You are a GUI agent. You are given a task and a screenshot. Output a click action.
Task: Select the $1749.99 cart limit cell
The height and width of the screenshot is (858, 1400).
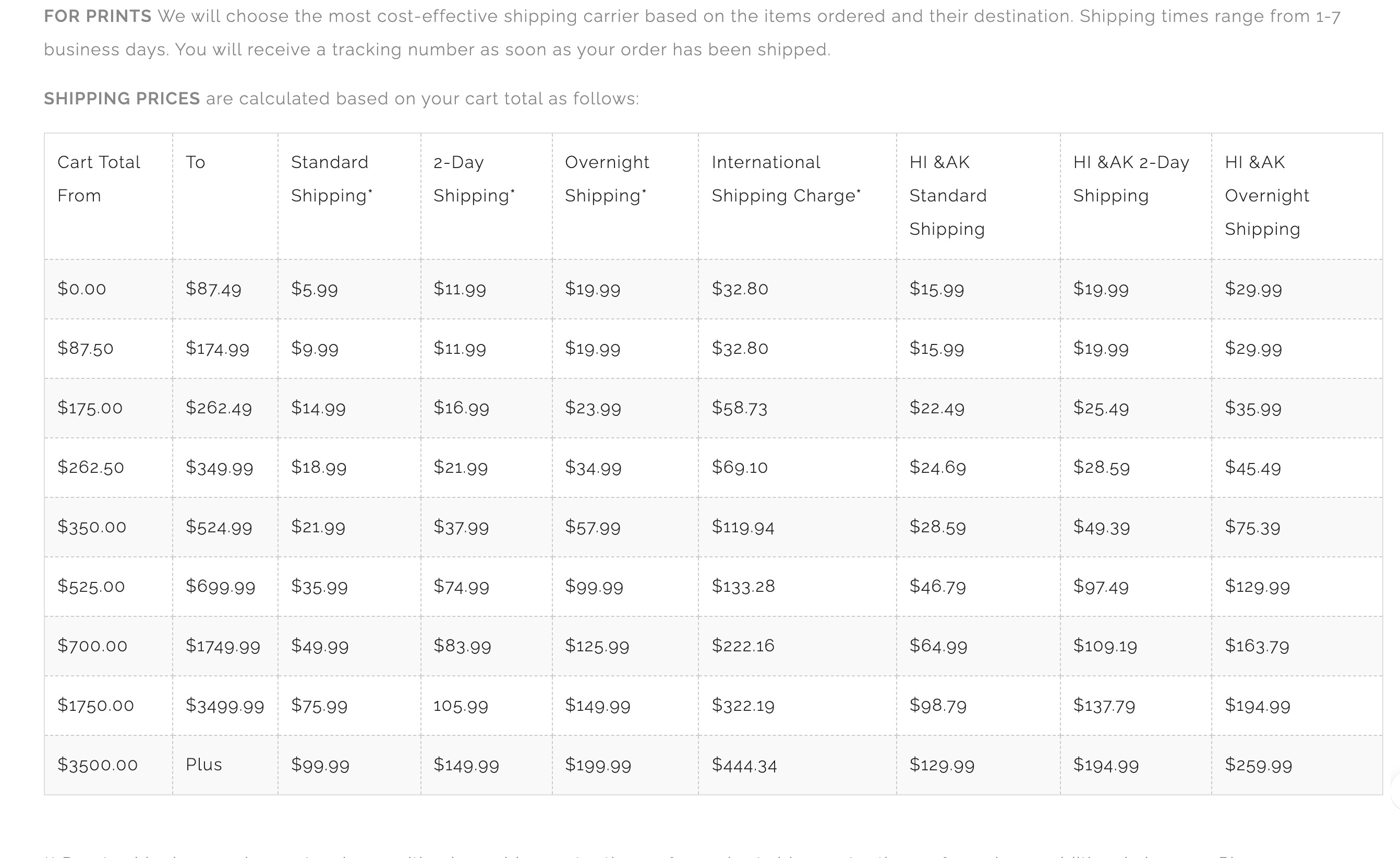coord(225,646)
